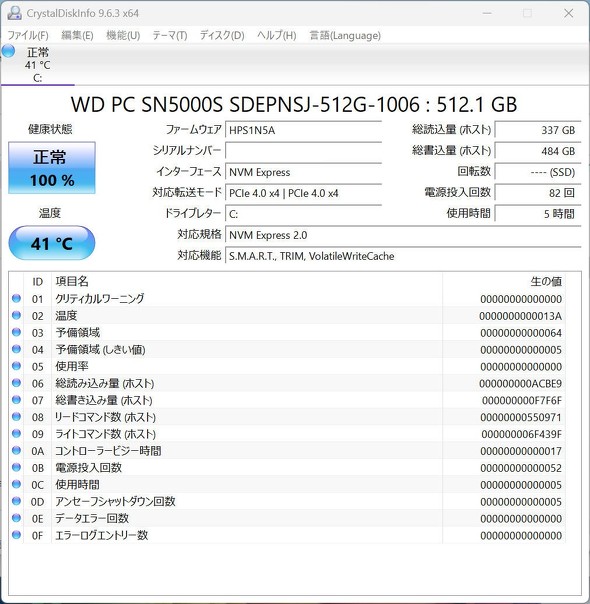Open the テーマ(T) menu
This screenshot has width=590, height=604.
pyautogui.click(x=170, y=35)
